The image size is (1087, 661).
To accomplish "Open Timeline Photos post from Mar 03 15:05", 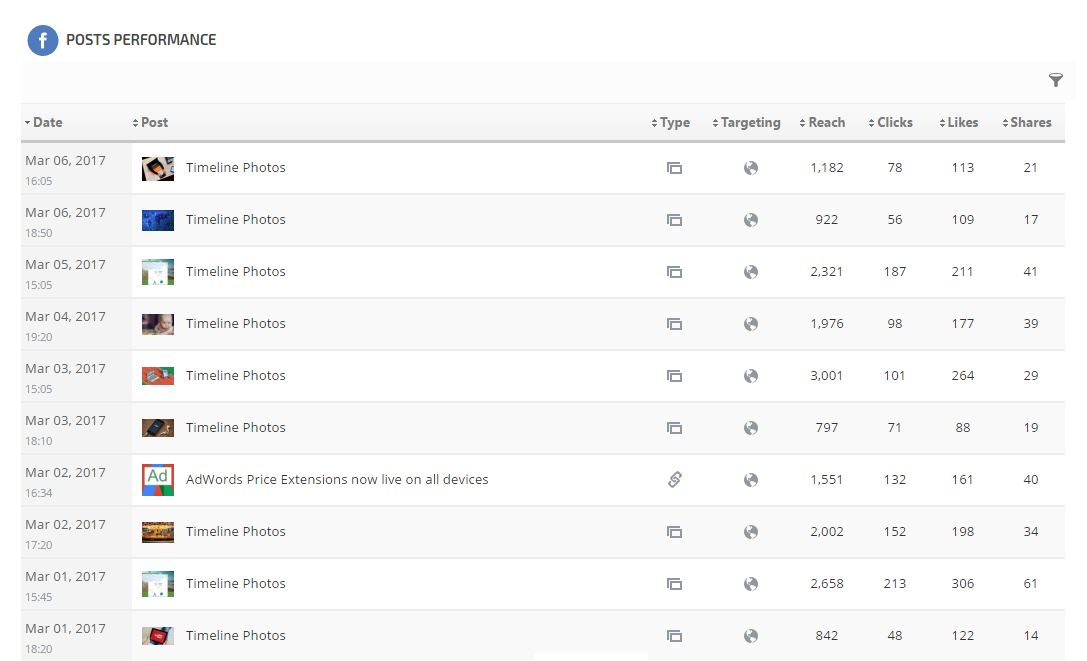I will 236,376.
